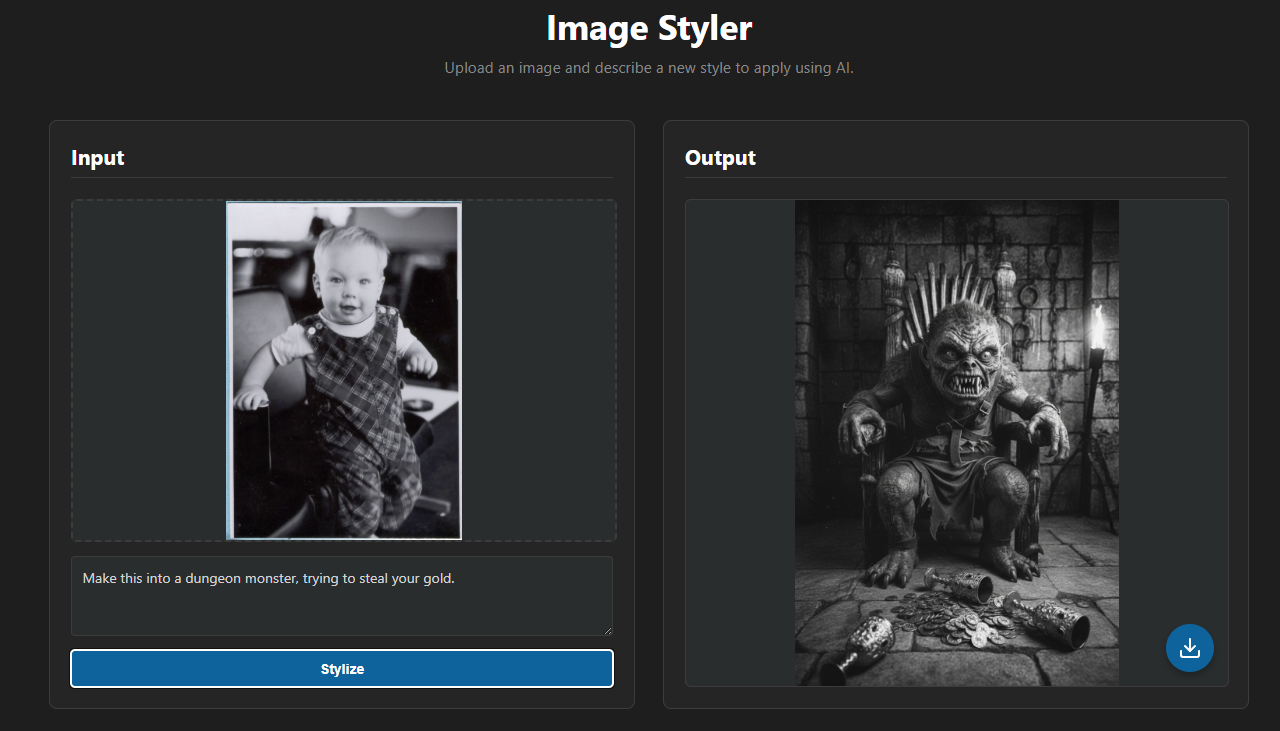Focus the style description text box

(341, 605)
